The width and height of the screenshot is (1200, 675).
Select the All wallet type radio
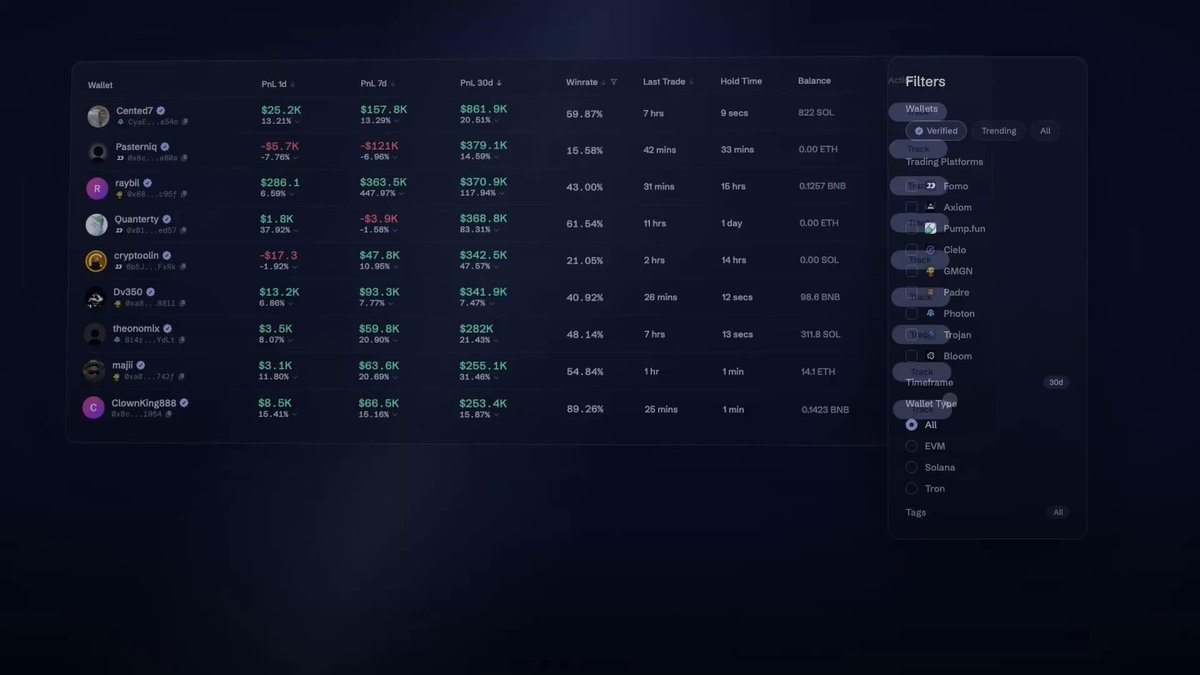pos(911,425)
